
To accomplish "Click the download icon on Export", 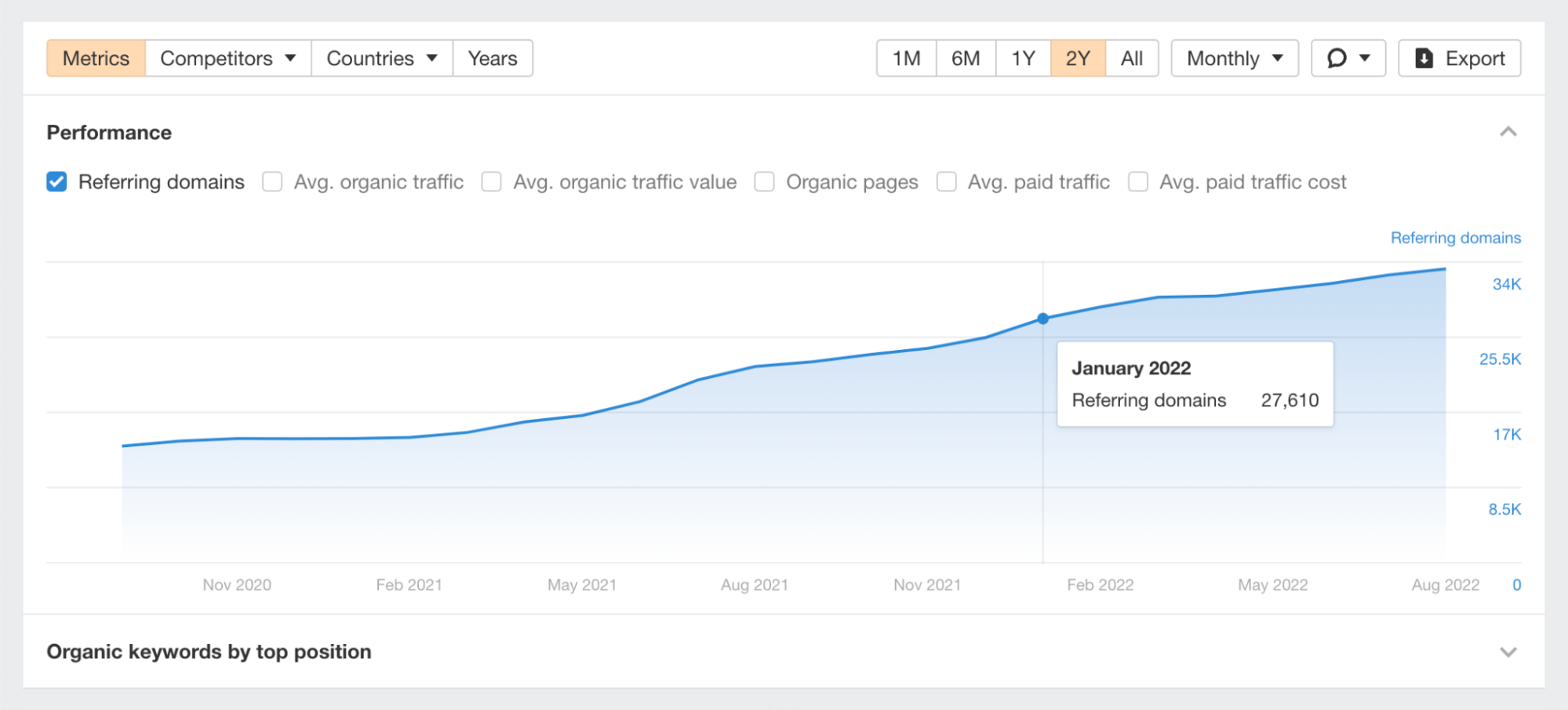I will click(x=1424, y=58).
